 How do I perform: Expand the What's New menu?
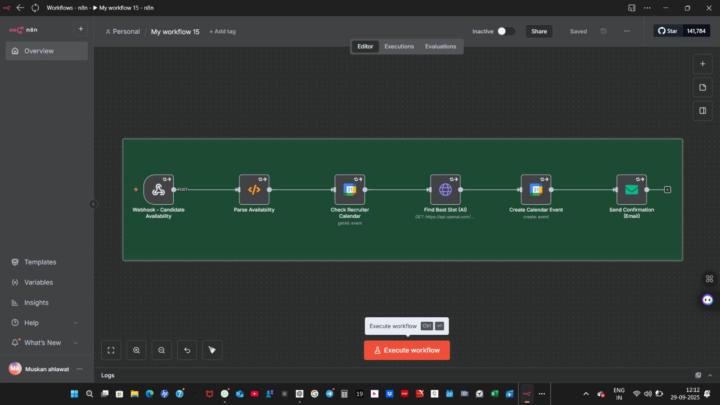[x=46, y=343]
